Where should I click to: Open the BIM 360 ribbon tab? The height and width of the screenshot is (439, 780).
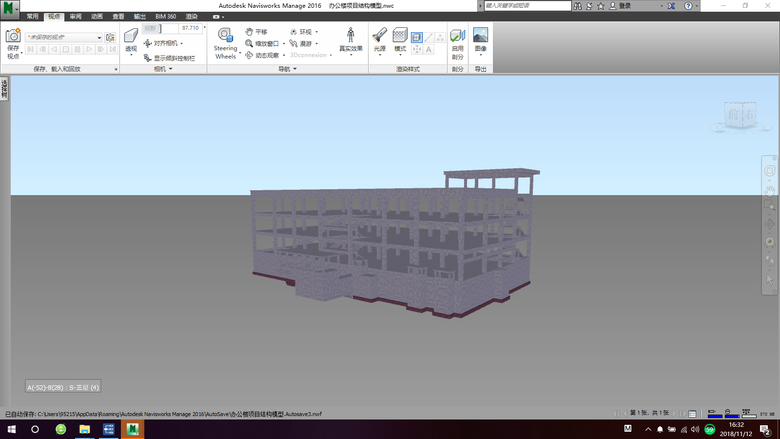click(x=165, y=17)
